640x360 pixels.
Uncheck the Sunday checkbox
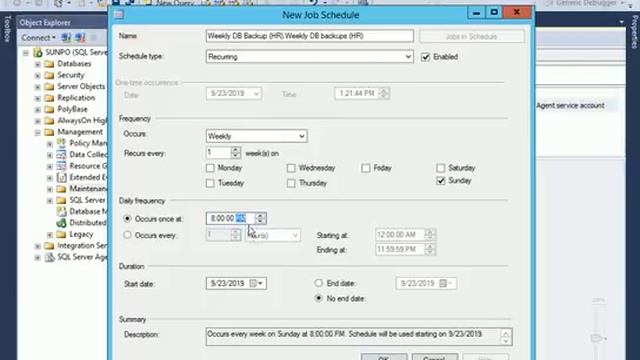click(440, 180)
